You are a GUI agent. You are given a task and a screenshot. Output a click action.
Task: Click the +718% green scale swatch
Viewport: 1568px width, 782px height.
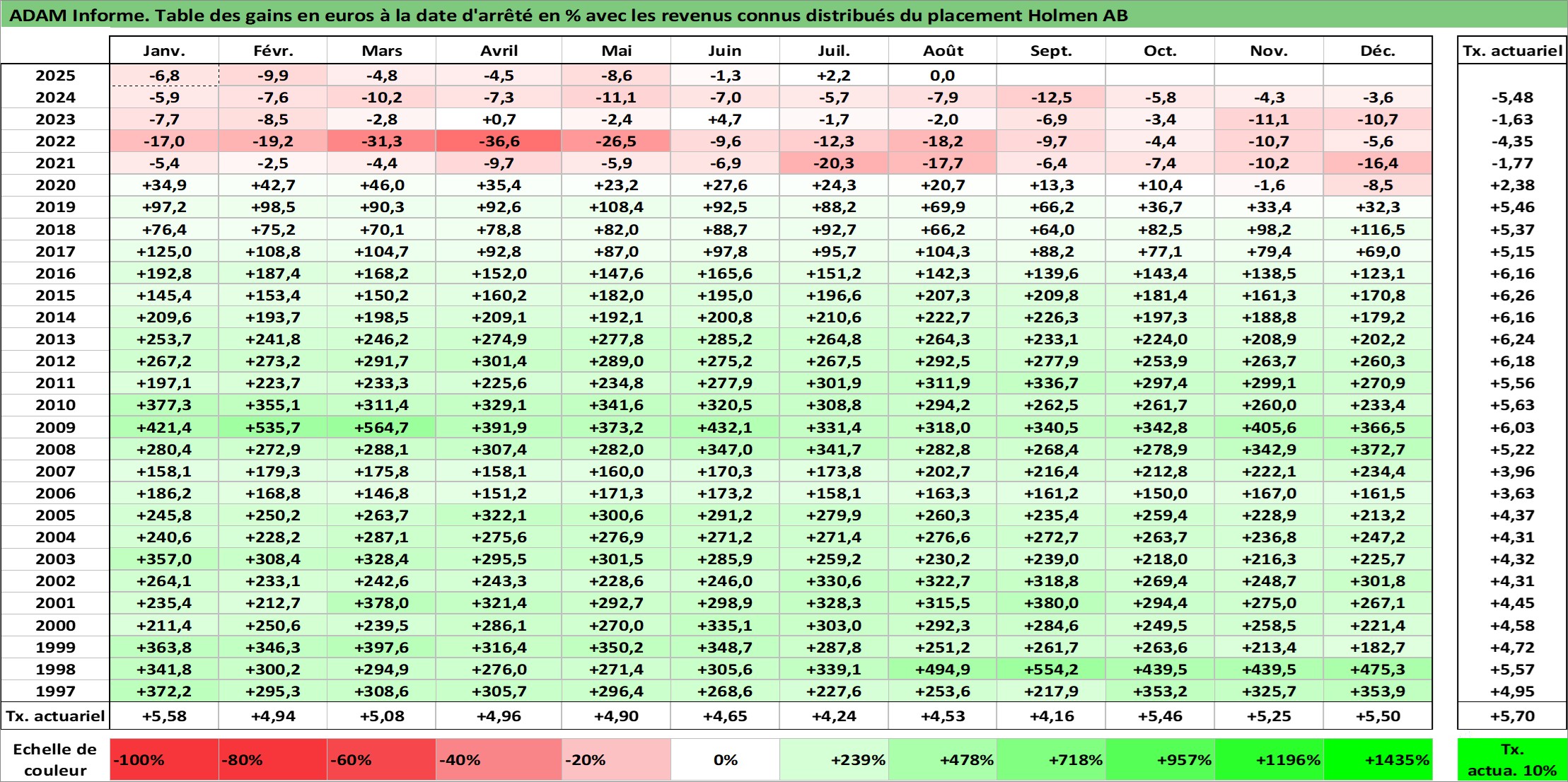[1051, 760]
